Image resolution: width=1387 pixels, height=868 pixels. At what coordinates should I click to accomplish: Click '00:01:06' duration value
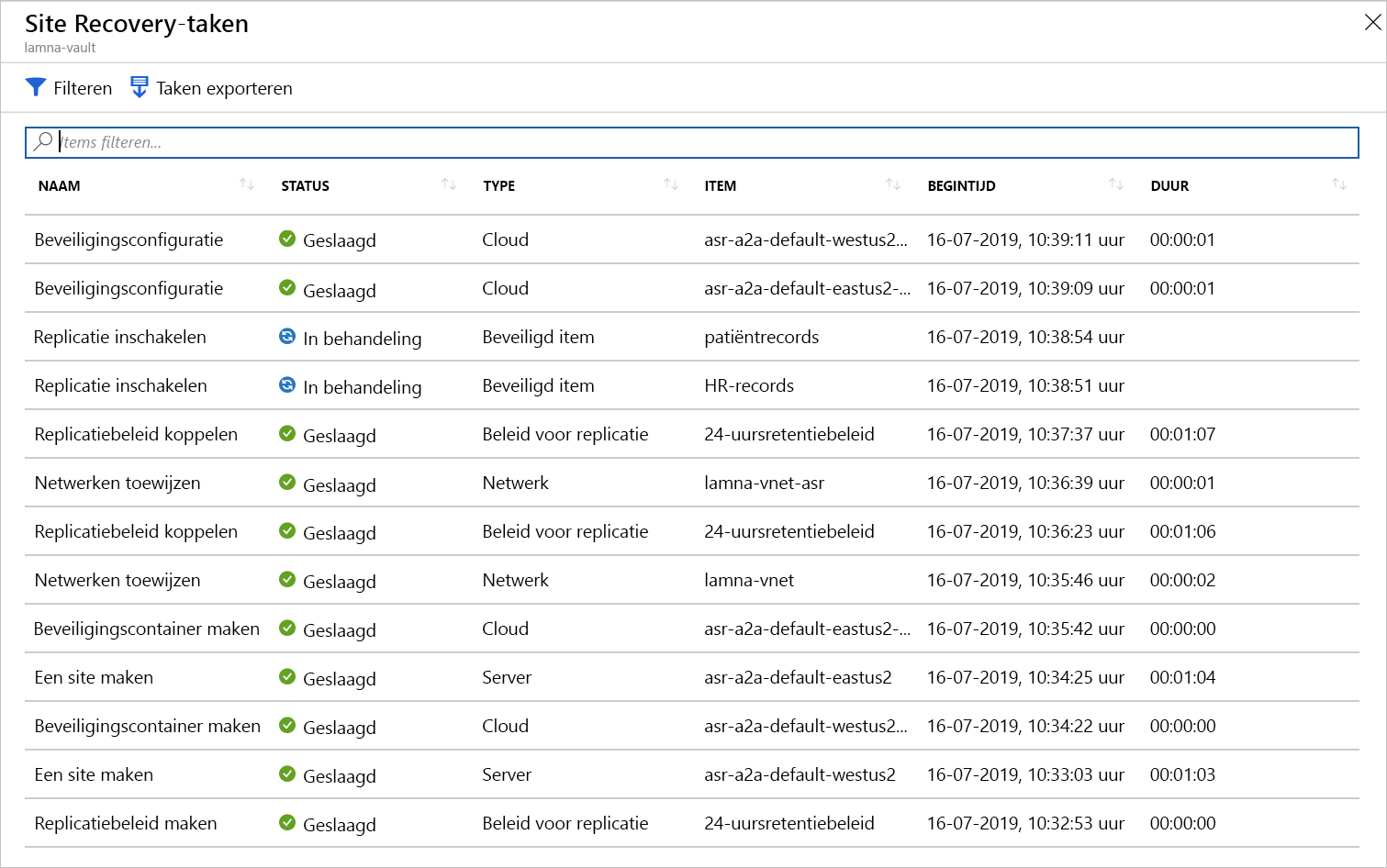pos(1182,531)
